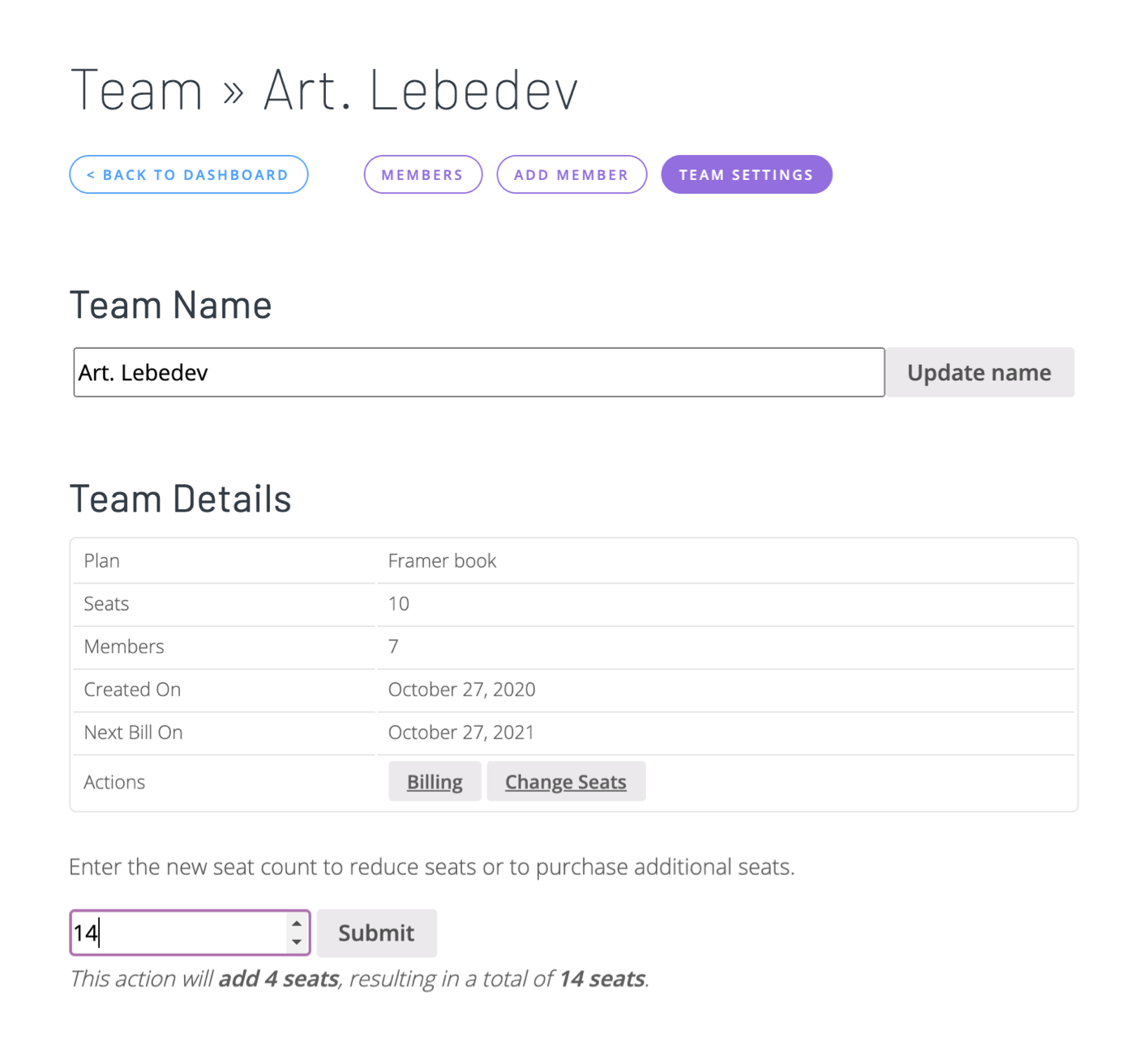
Task: Click the Team Details section heading
Action: [x=180, y=498]
